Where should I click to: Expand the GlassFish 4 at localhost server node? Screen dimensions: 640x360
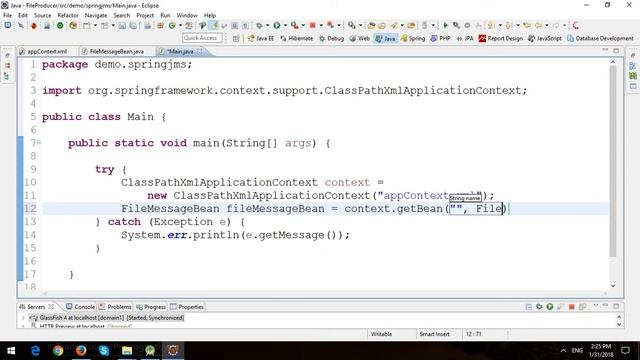[23, 318]
